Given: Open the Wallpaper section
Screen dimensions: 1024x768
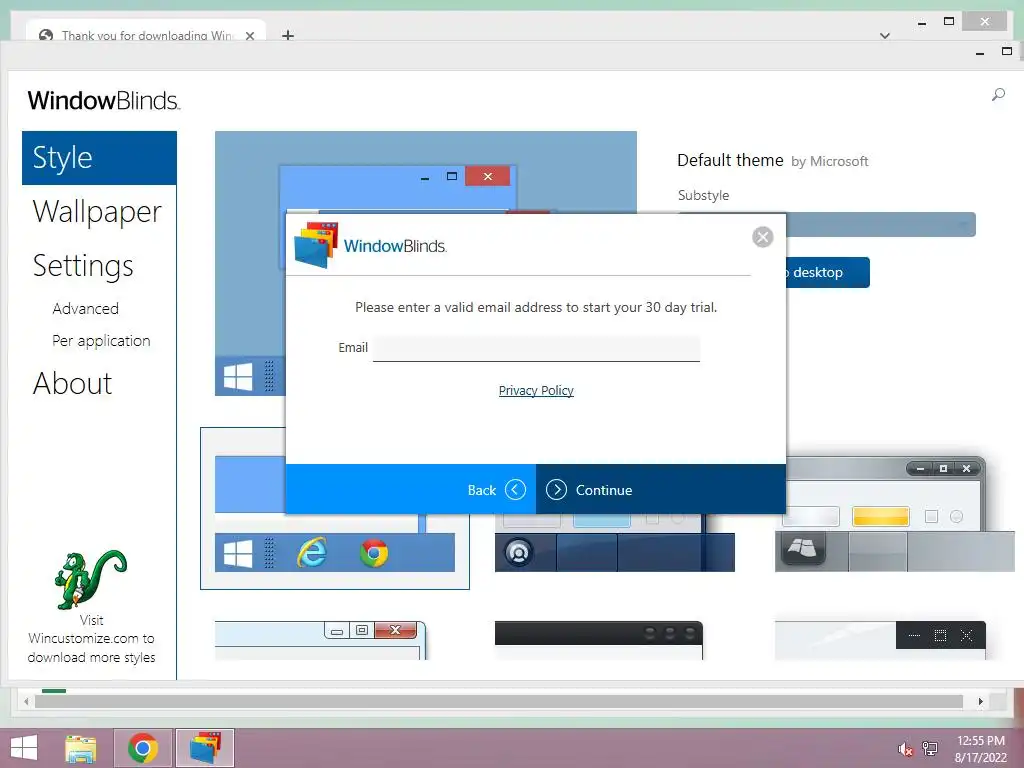Looking at the screenshot, I should 97,212.
